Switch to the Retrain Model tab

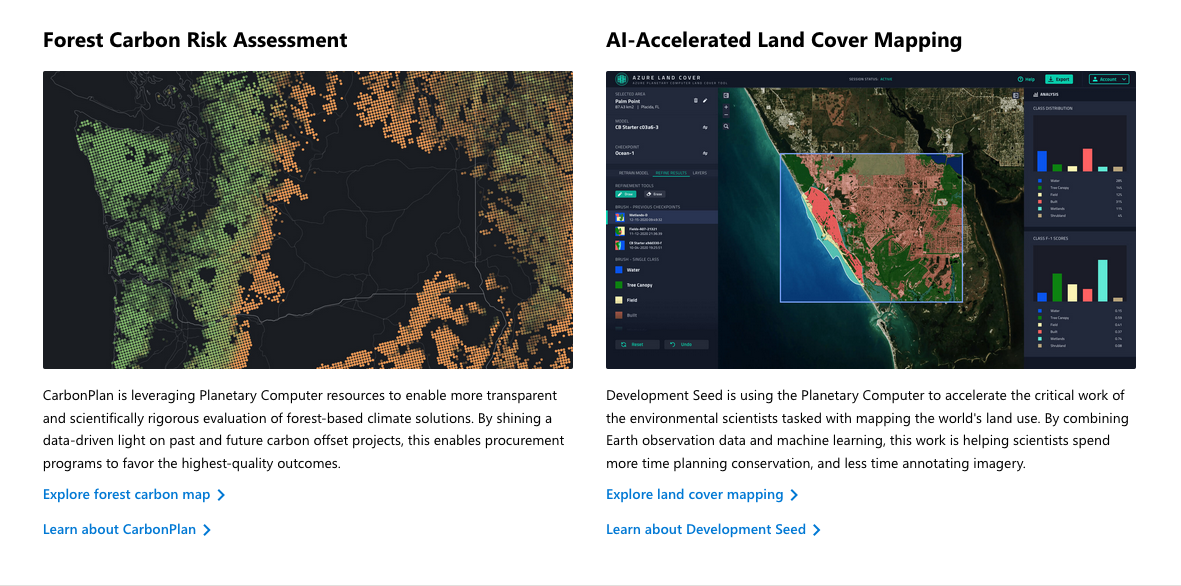click(633, 173)
